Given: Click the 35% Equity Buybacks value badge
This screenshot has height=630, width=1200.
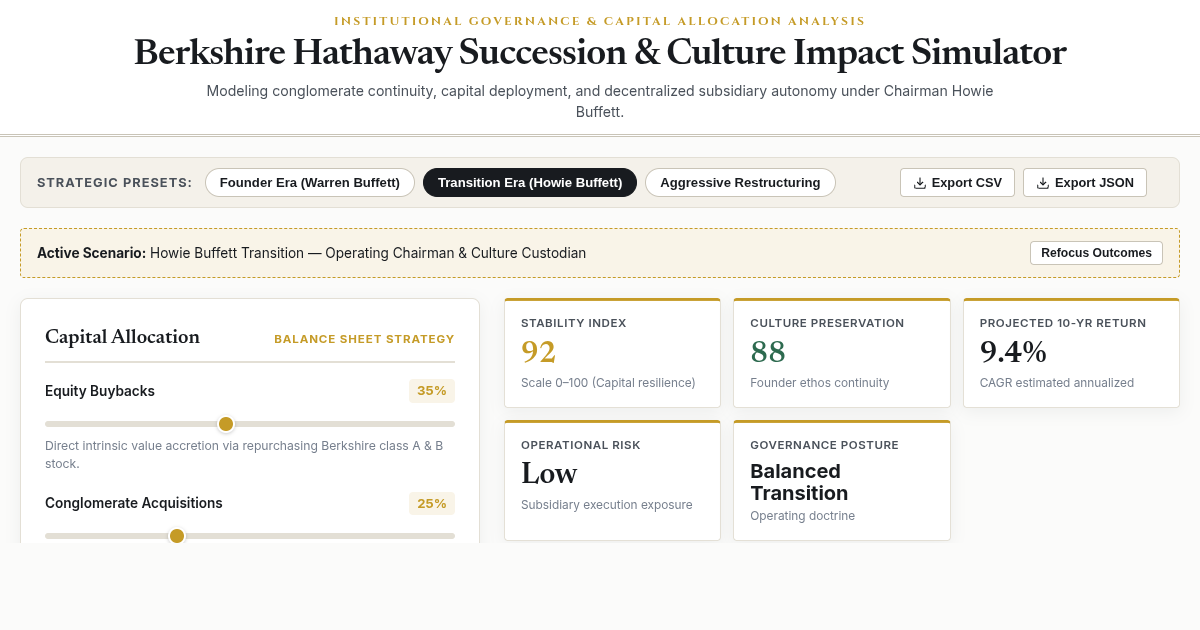Looking at the screenshot, I should 432,391.
